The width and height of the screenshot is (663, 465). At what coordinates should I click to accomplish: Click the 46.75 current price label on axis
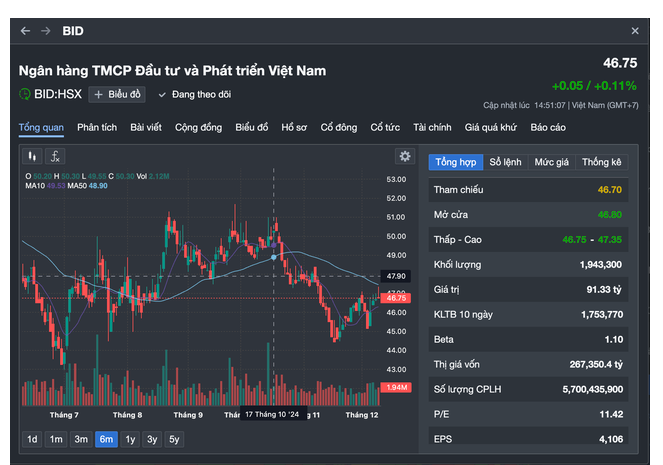coord(396,298)
